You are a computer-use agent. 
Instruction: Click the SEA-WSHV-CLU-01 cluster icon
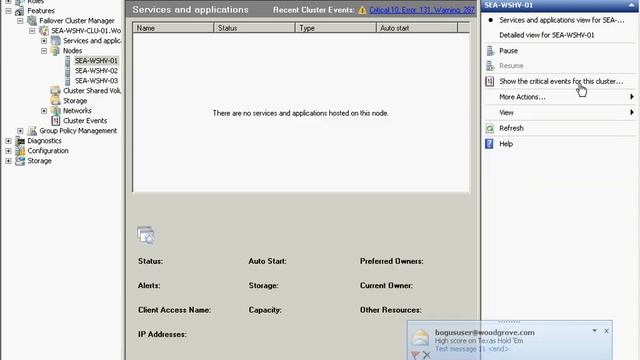coord(44,31)
